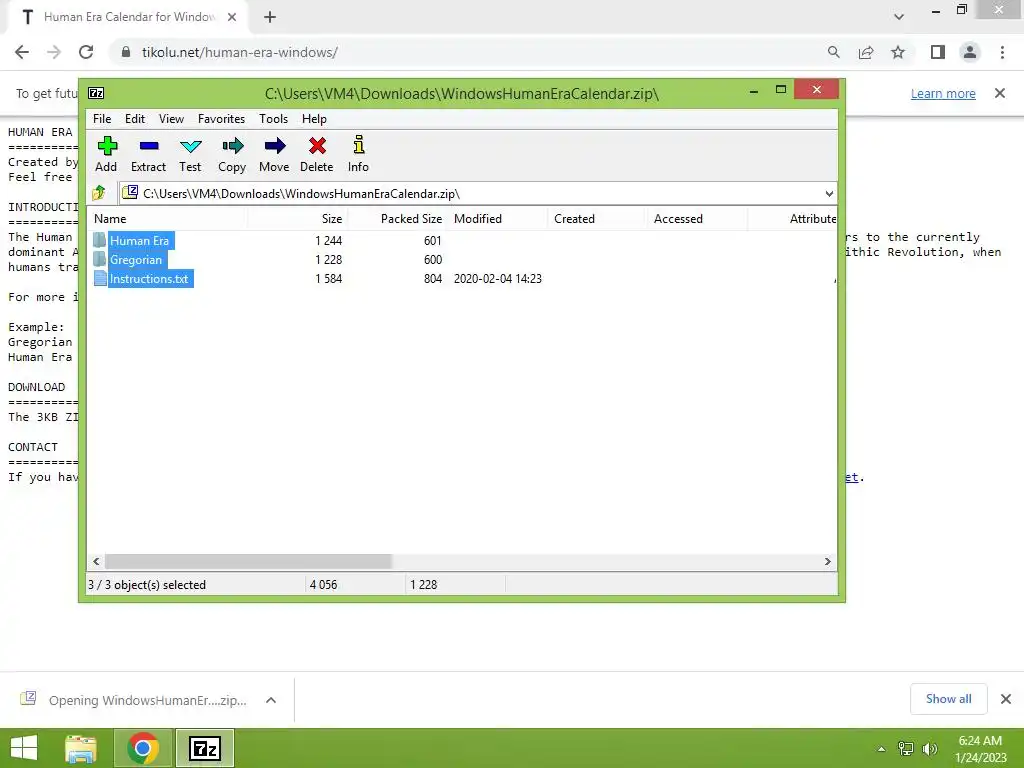Open a new Chrome tab
Viewport: 1024px width, 768px height.
[x=270, y=17]
